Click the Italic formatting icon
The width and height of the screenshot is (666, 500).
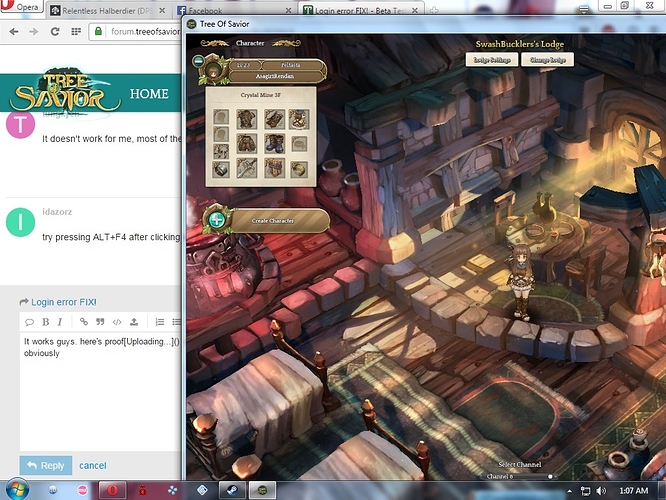coord(60,321)
